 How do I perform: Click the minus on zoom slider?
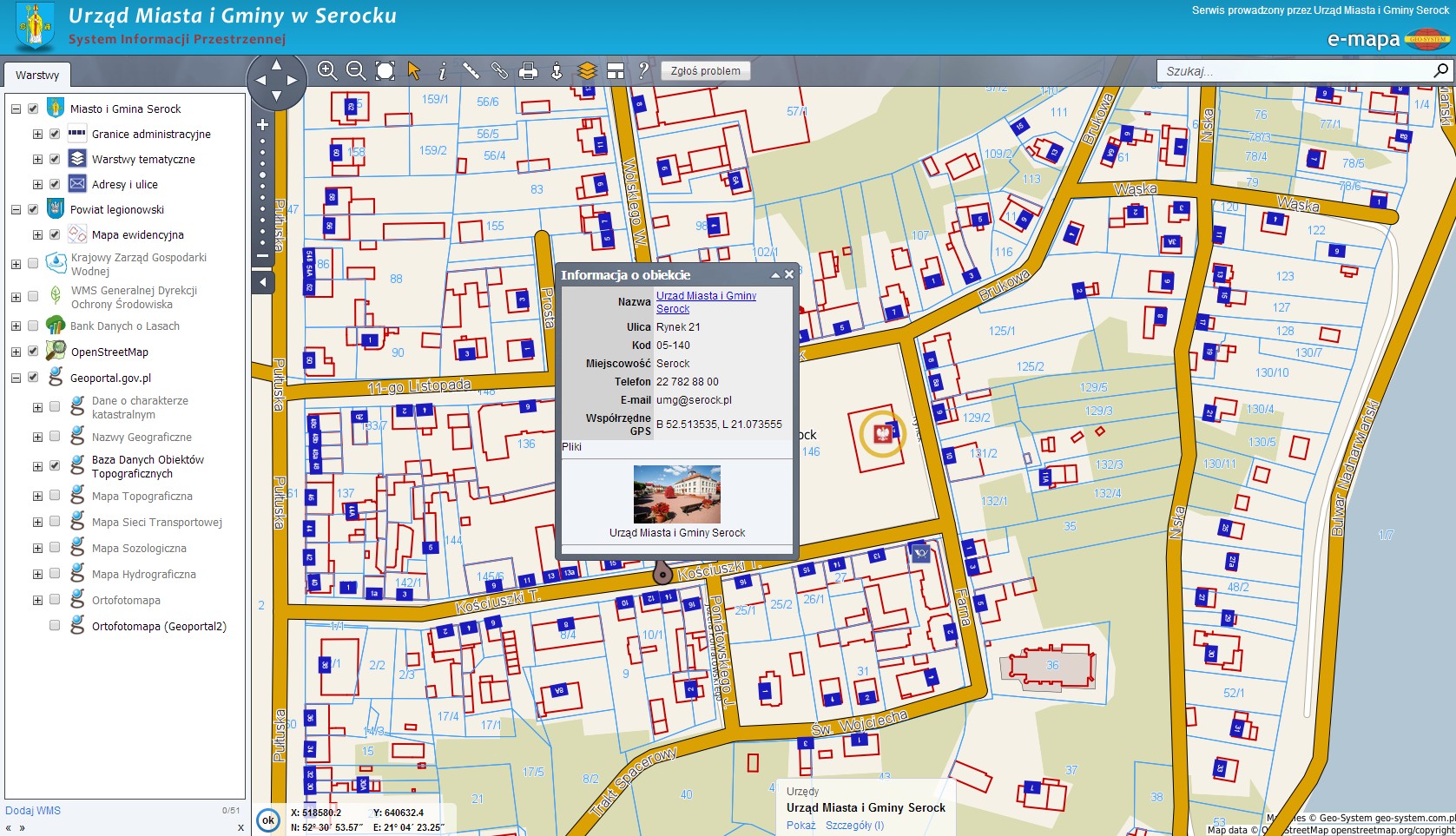263,256
